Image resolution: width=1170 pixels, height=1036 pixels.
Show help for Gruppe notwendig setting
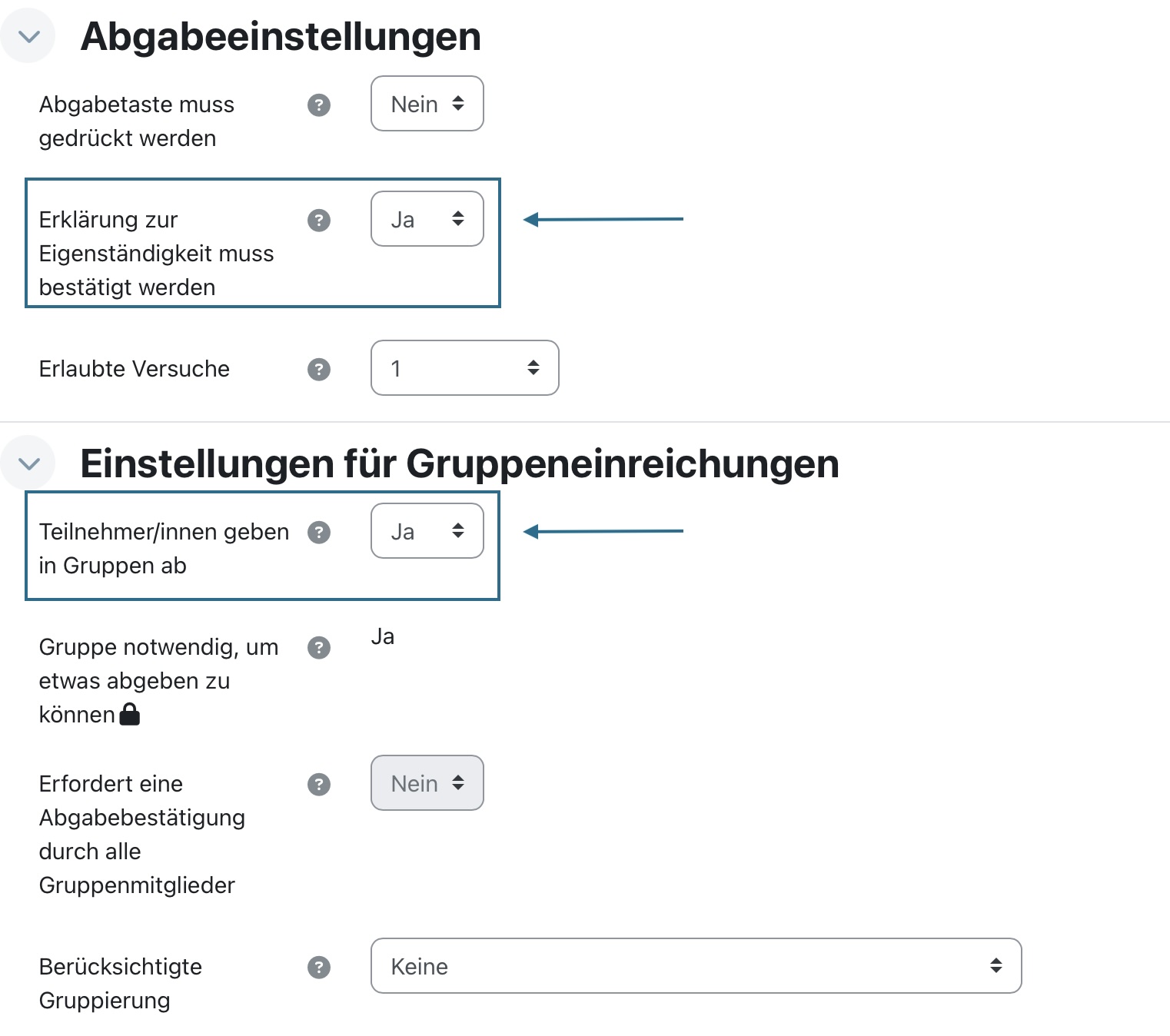point(319,648)
